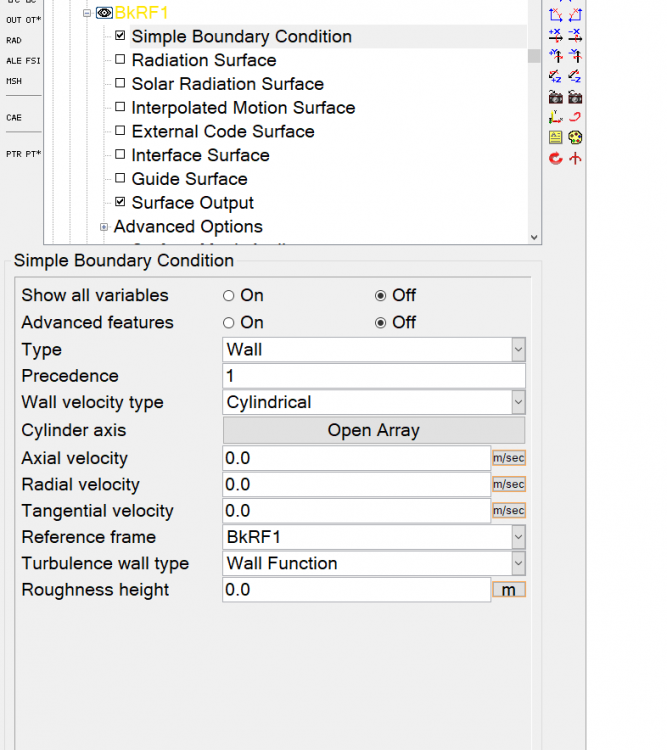Turn Show all variables On
The width and height of the screenshot is (667, 750).
pos(229,296)
